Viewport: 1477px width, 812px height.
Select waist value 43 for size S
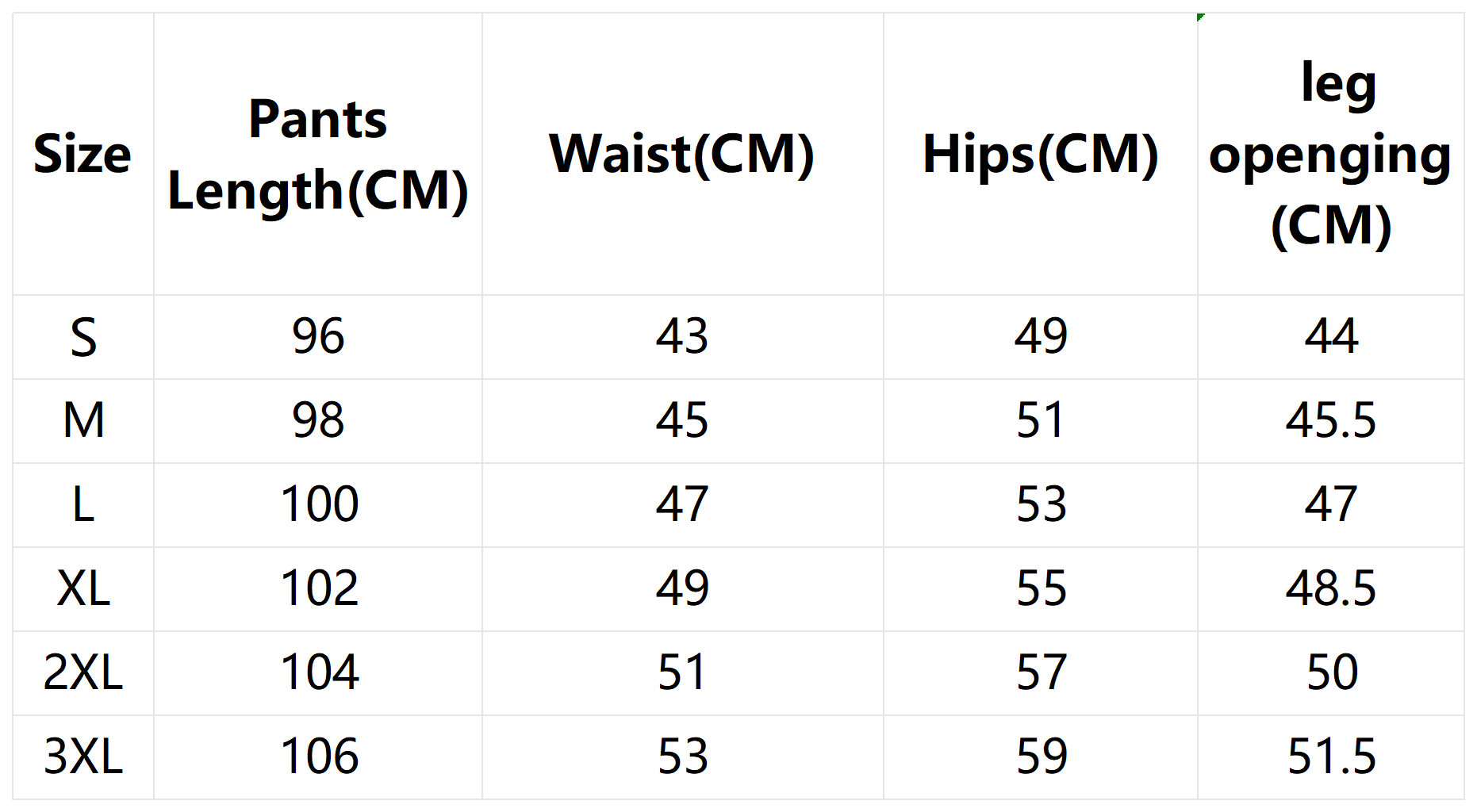click(682, 337)
